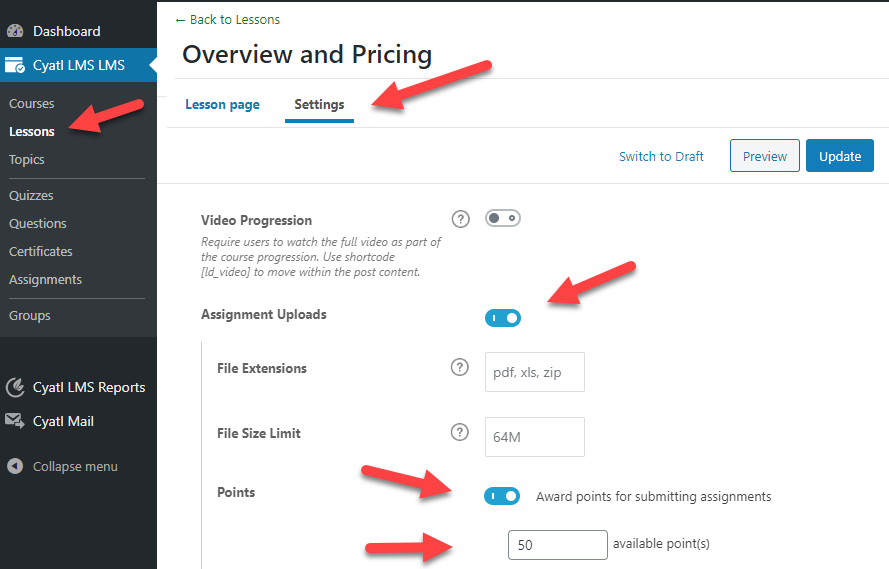Open File Extensions help question mark
Viewport: 889px width, 569px height.
click(x=460, y=367)
